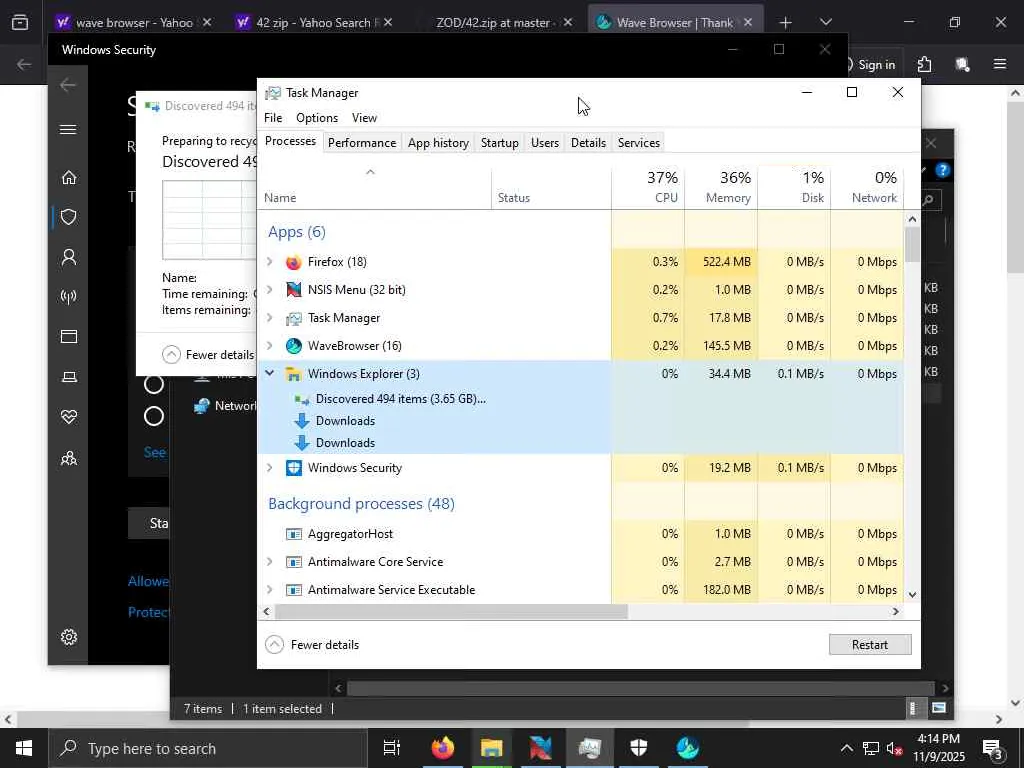Expand Antimalware Service Executable group

tap(270, 590)
